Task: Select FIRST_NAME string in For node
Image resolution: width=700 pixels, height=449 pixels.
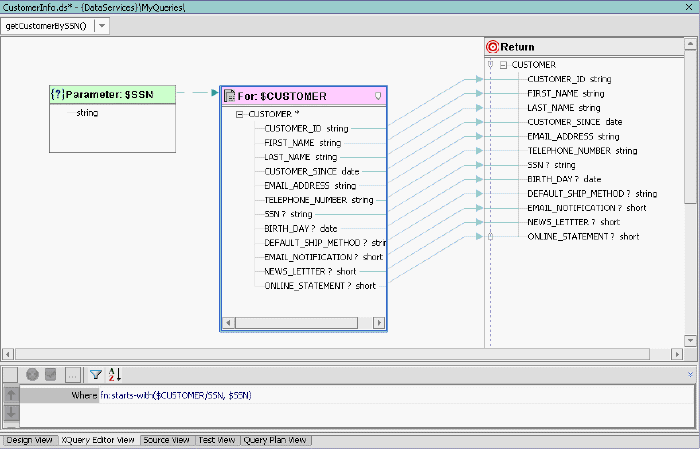Action: 303,143
